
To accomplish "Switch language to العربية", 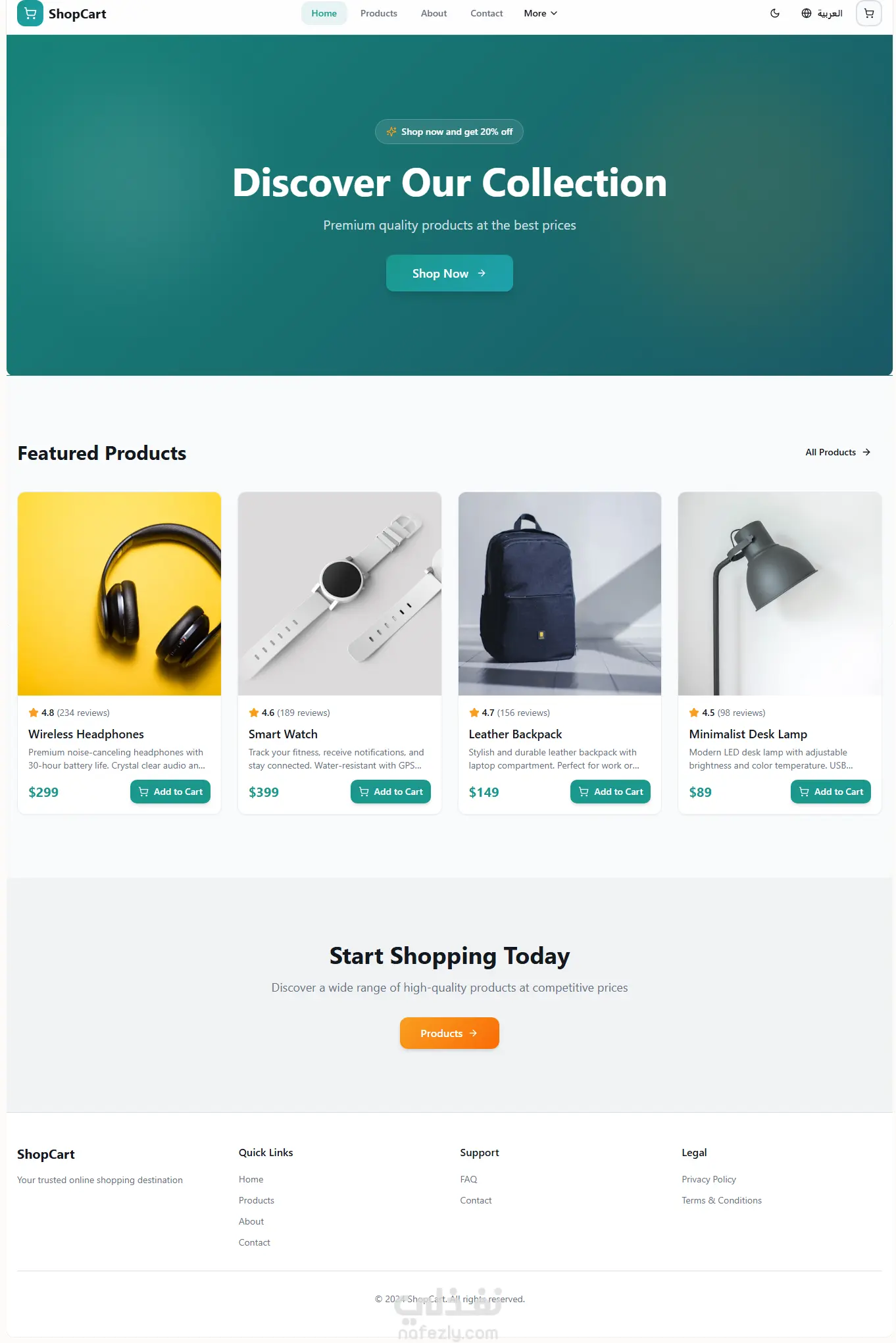I will (x=822, y=13).
